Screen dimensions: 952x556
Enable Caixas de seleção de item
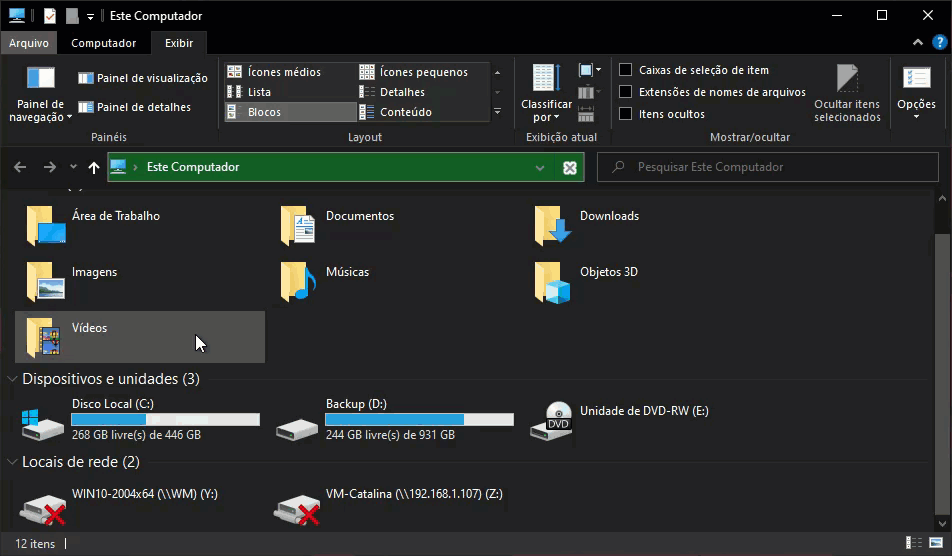625,70
